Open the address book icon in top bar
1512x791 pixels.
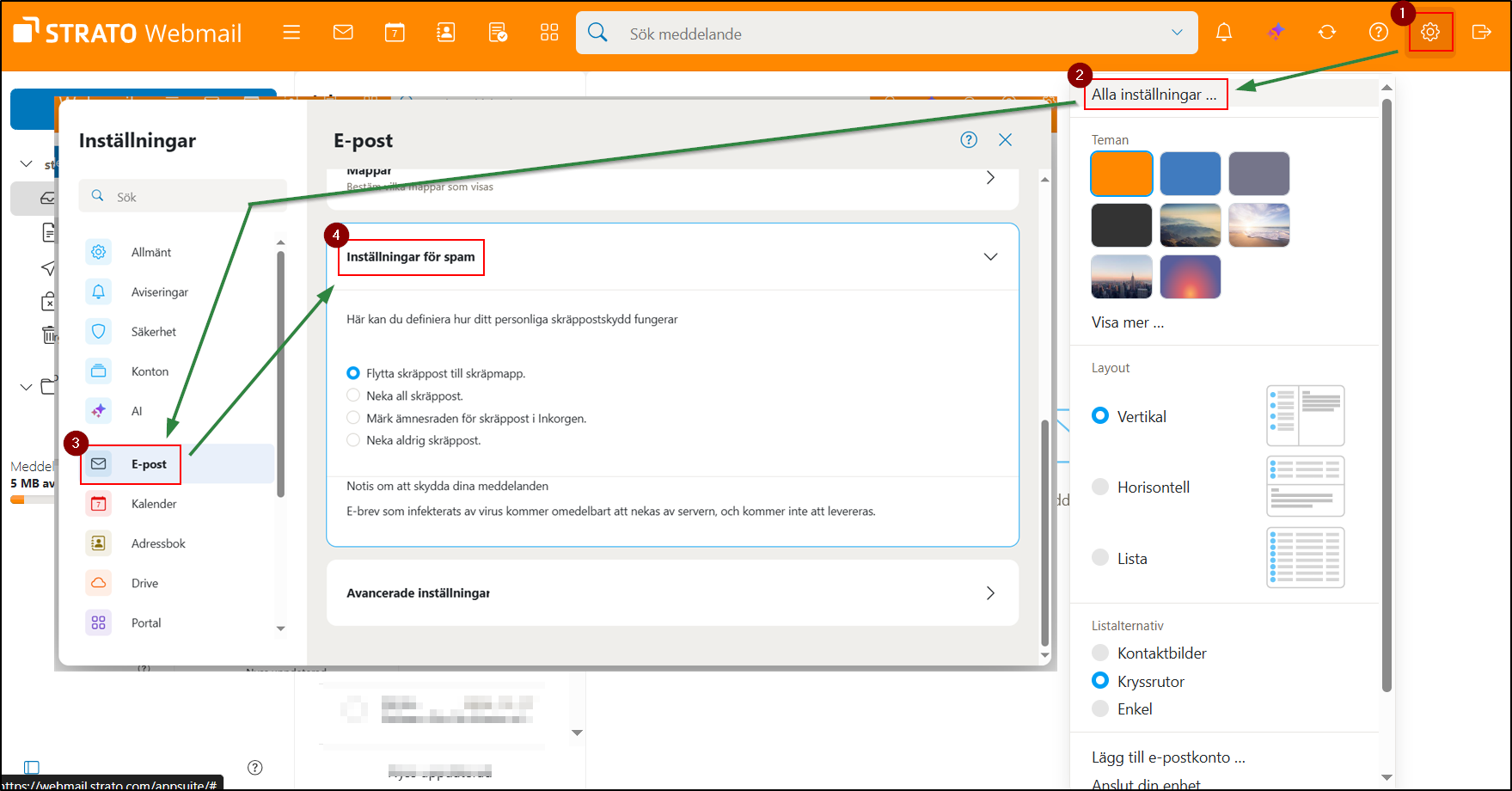tap(446, 33)
